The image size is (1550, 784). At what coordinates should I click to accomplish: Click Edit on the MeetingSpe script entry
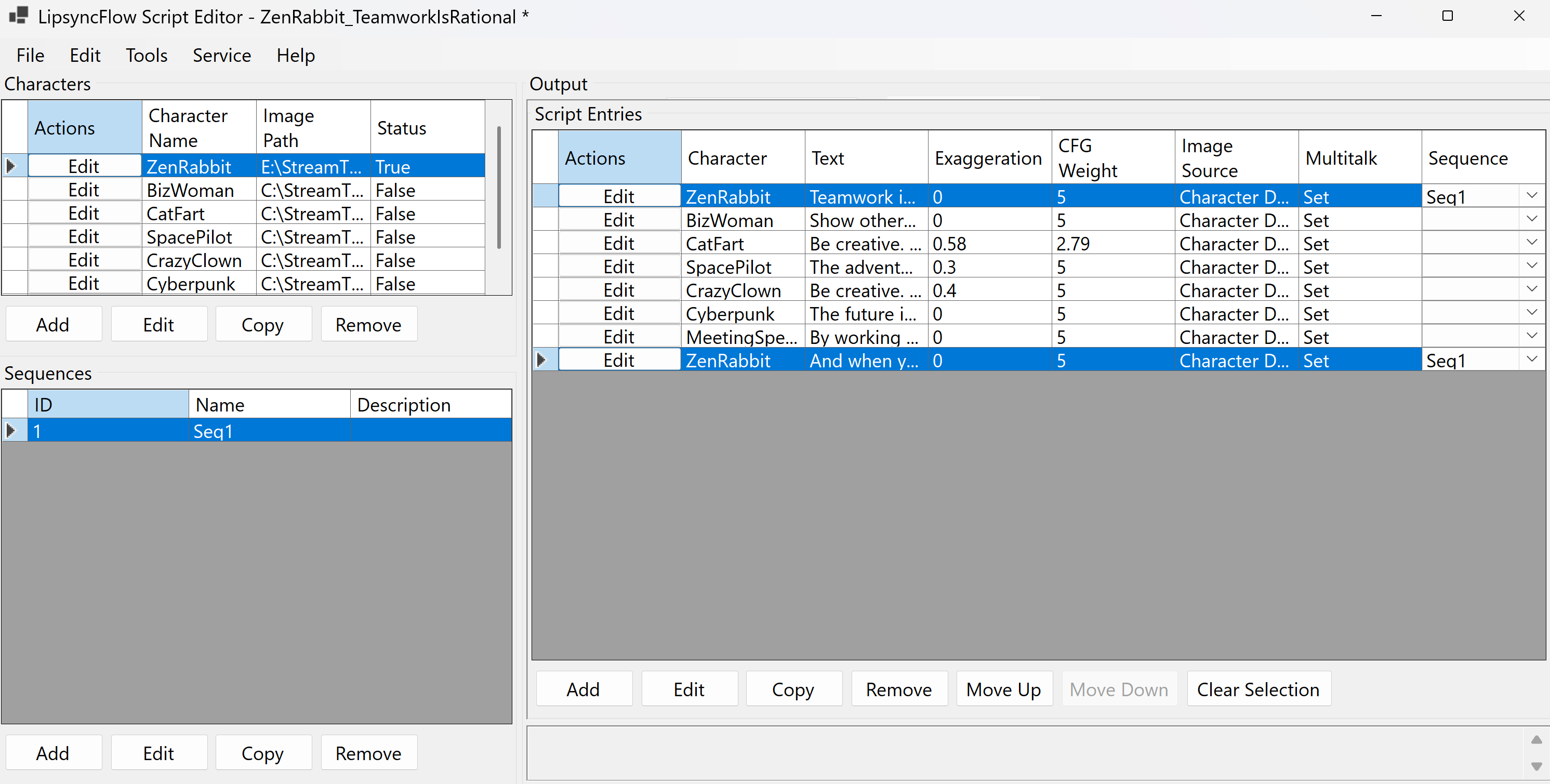pyautogui.click(x=618, y=336)
